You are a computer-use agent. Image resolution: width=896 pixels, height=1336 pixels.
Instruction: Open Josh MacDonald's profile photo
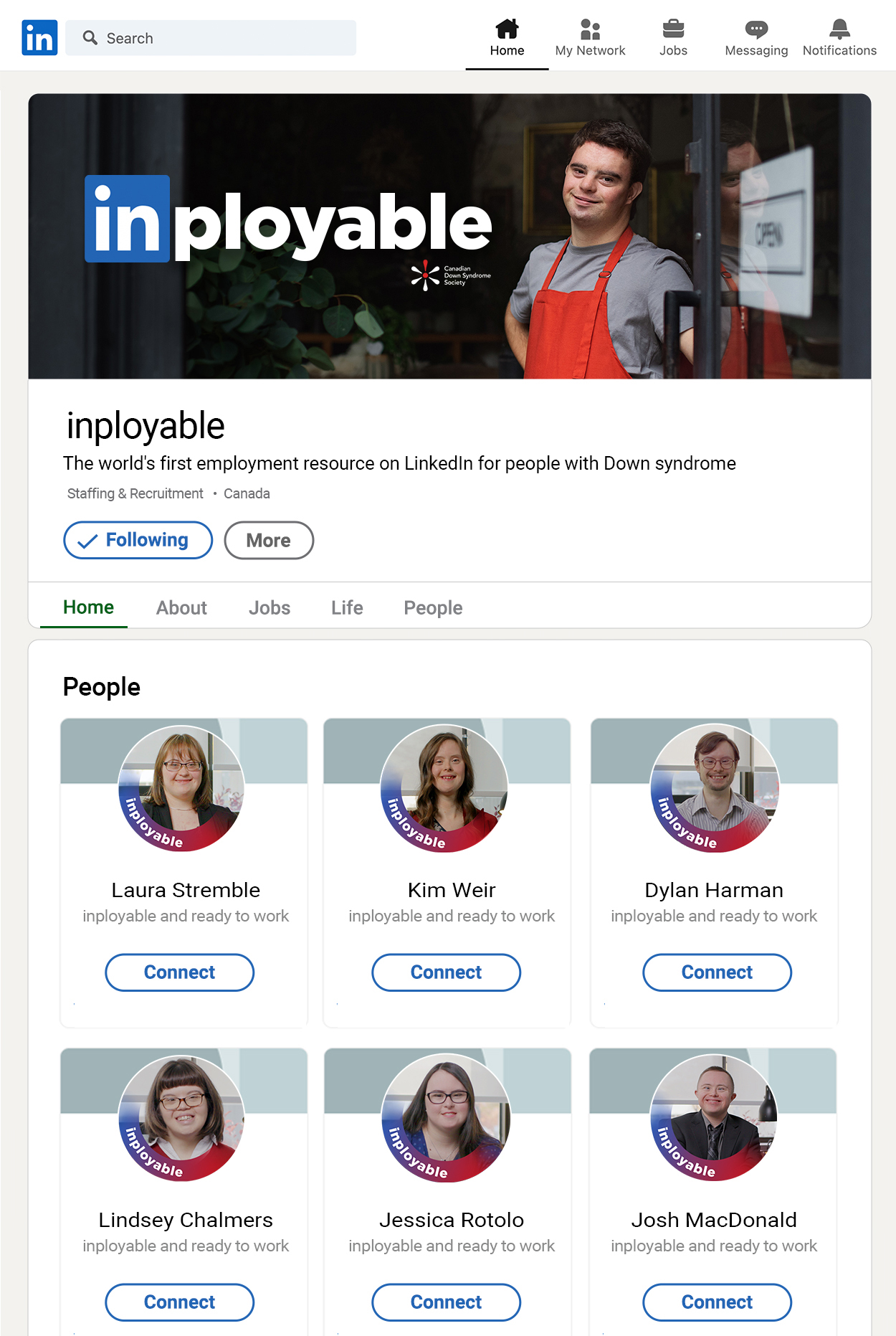pos(714,1118)
